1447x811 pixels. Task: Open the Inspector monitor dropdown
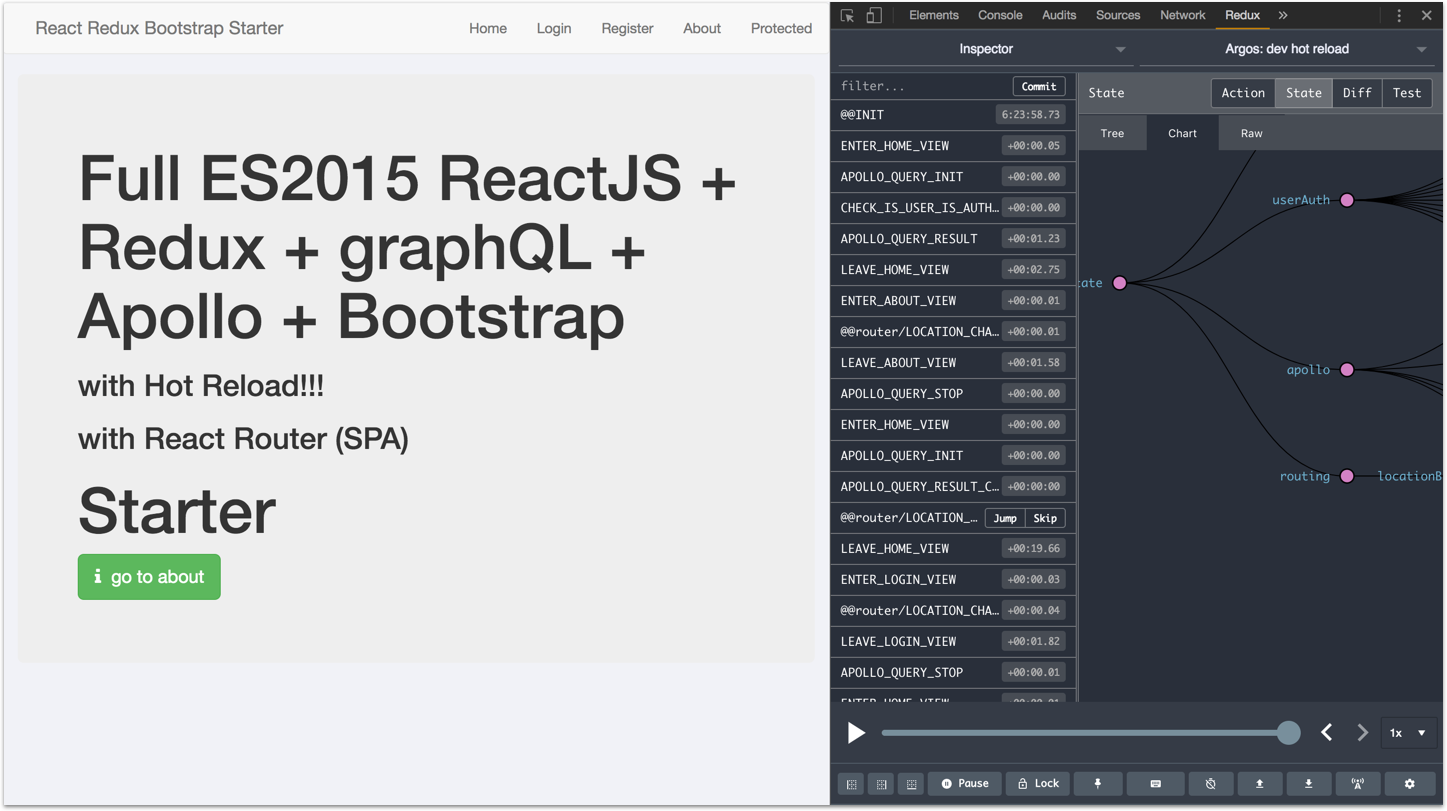986,49
